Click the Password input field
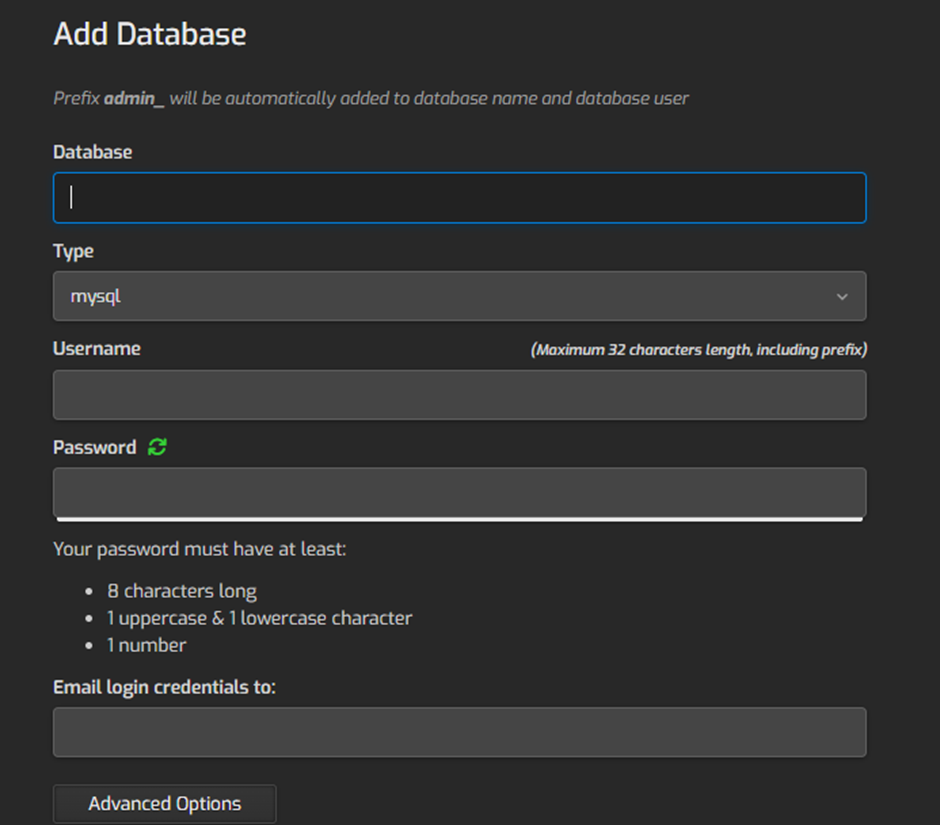Screen dimensions: 940x825 (460, 492)
